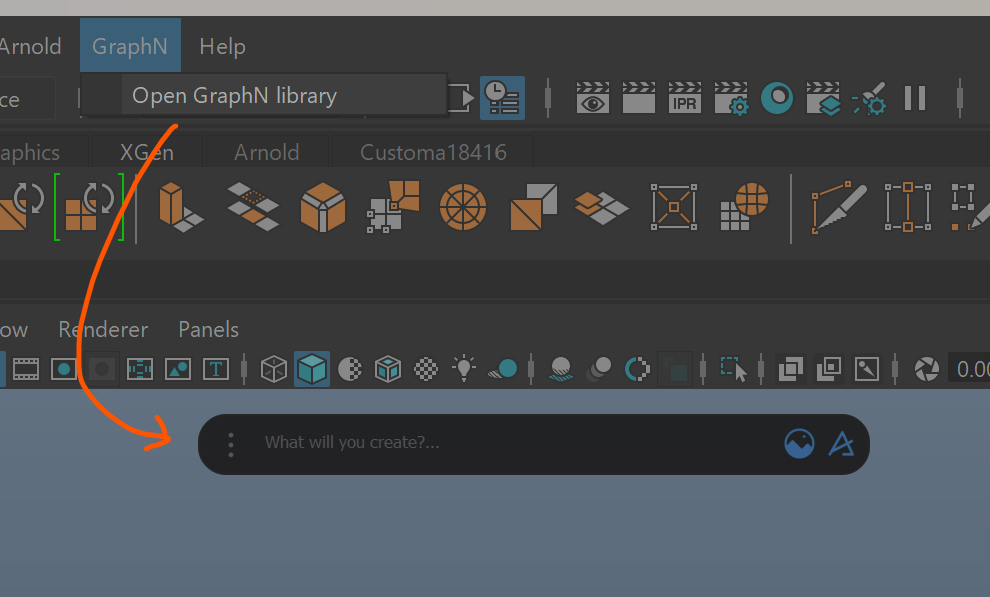Open Render Settings clapperboard with gear
Viewport: 990px width, 597px height.
pyautogui.click(x=731, y=98)
